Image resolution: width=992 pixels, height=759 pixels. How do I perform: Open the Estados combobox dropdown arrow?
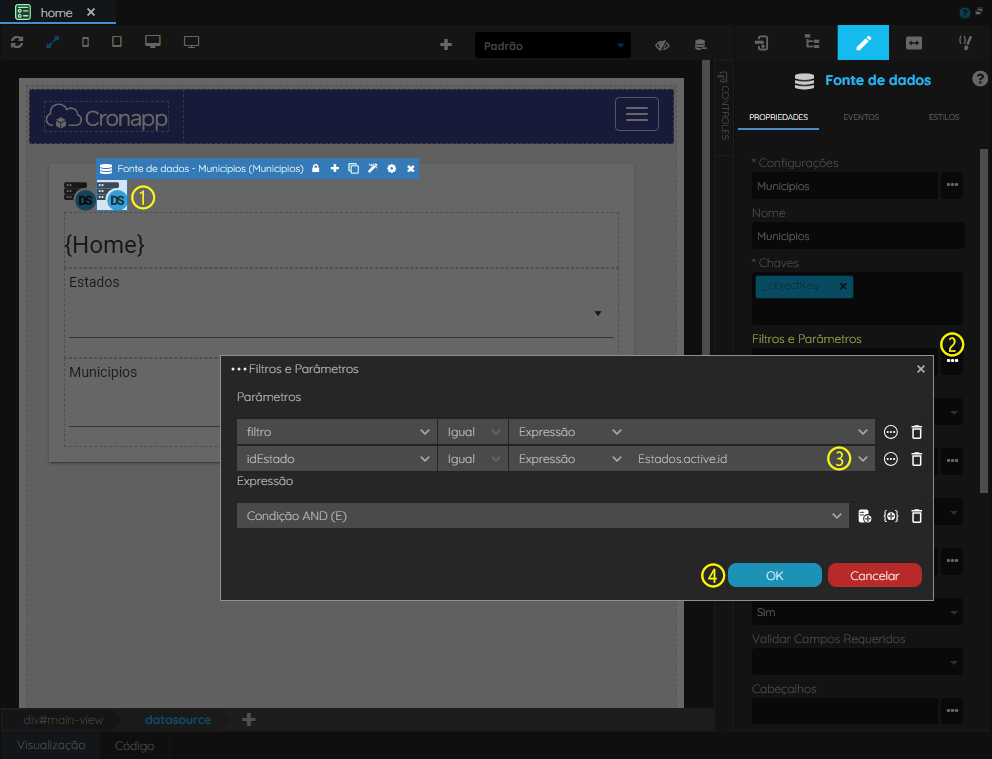click(598, 314)
